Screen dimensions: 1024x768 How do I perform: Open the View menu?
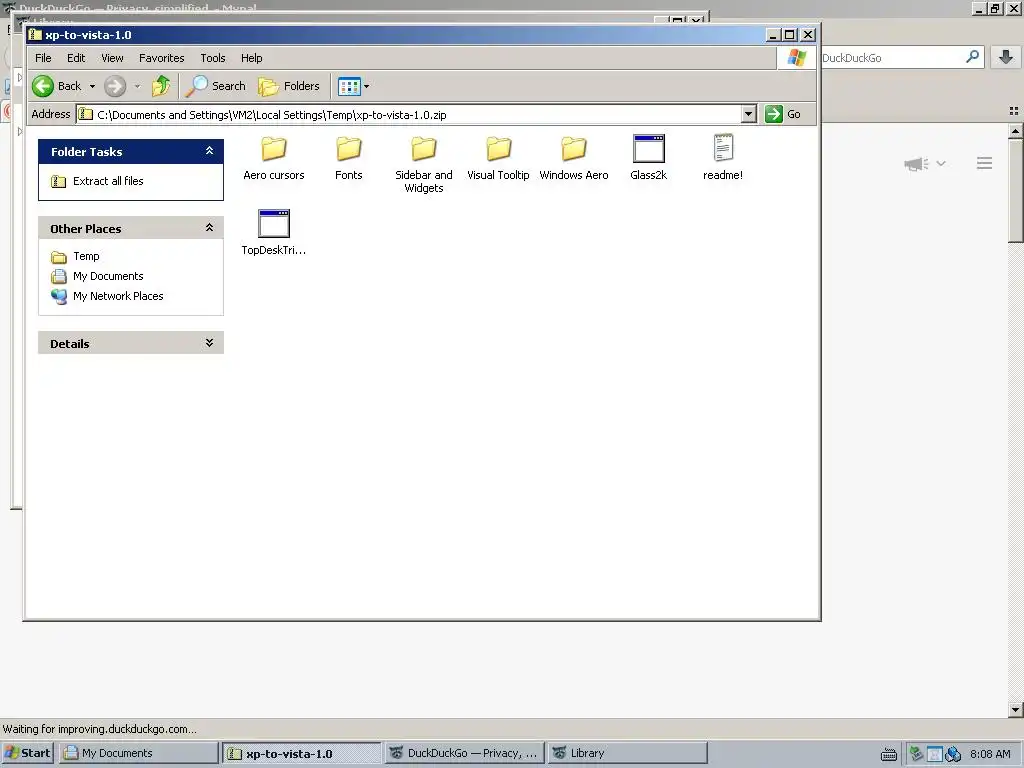[112, 58]
